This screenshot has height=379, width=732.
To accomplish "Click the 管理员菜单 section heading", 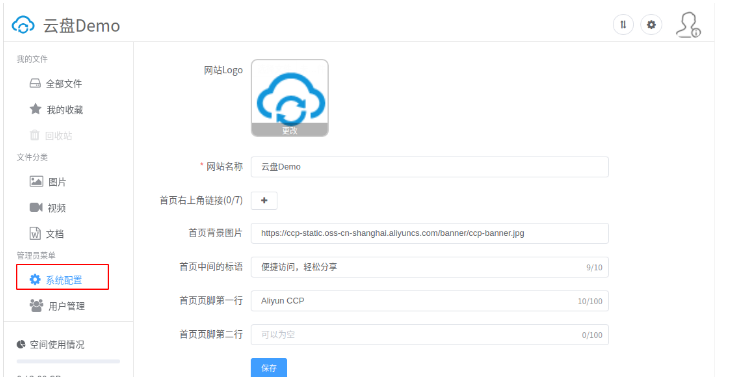I will (36, 255).
